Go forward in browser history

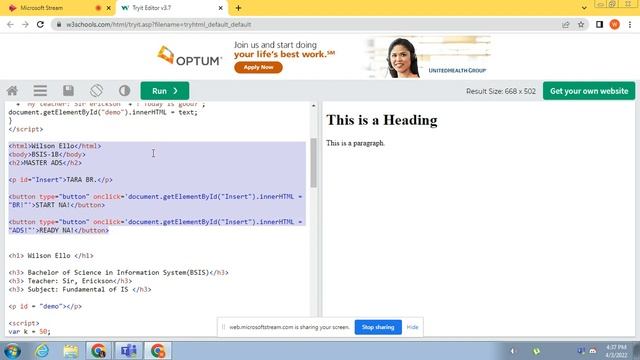point(25,24)
